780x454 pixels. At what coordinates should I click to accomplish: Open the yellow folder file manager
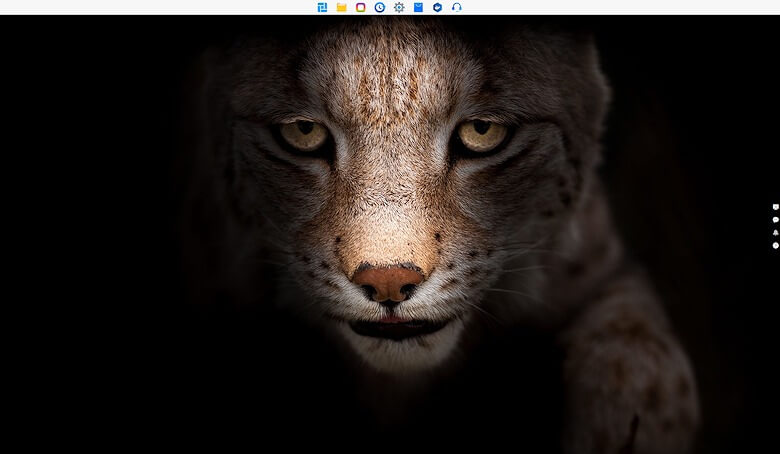point(341,7)
